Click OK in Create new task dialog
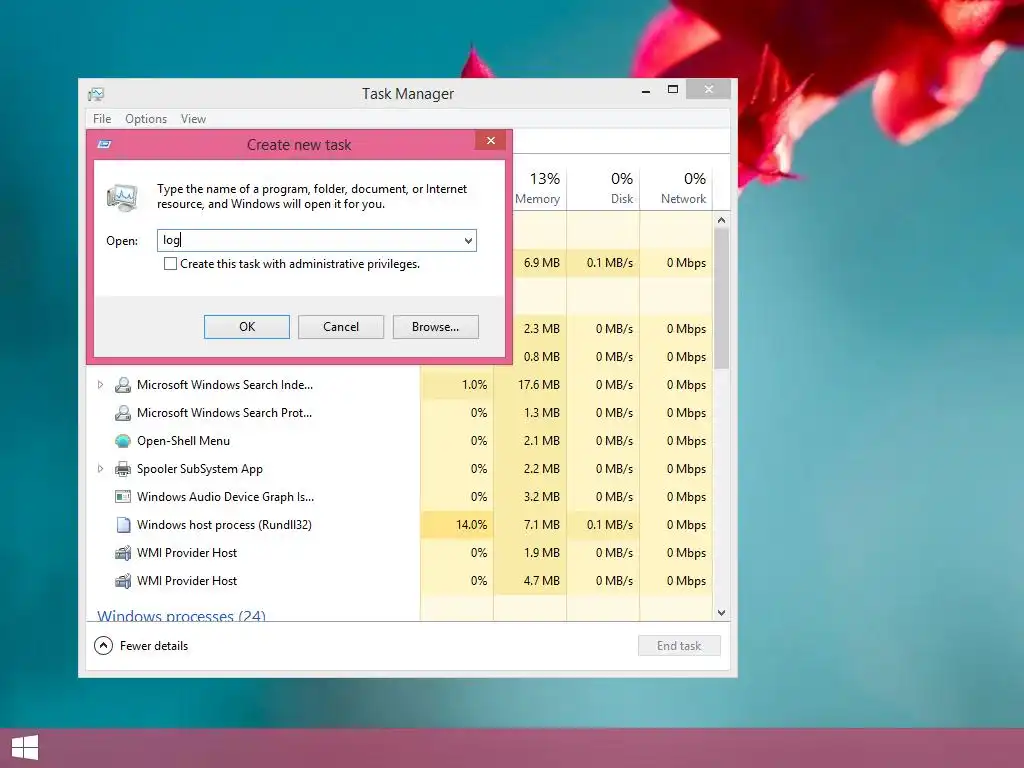This screenshot has height=768, width=1024. point(247,327)
